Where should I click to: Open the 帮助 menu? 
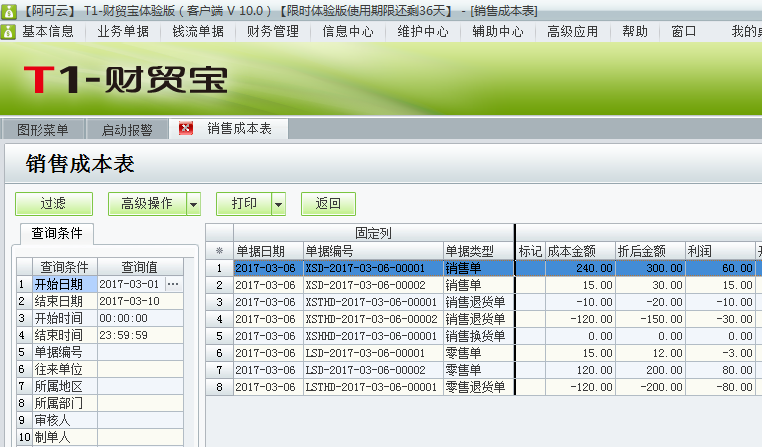tap(635, 32)
